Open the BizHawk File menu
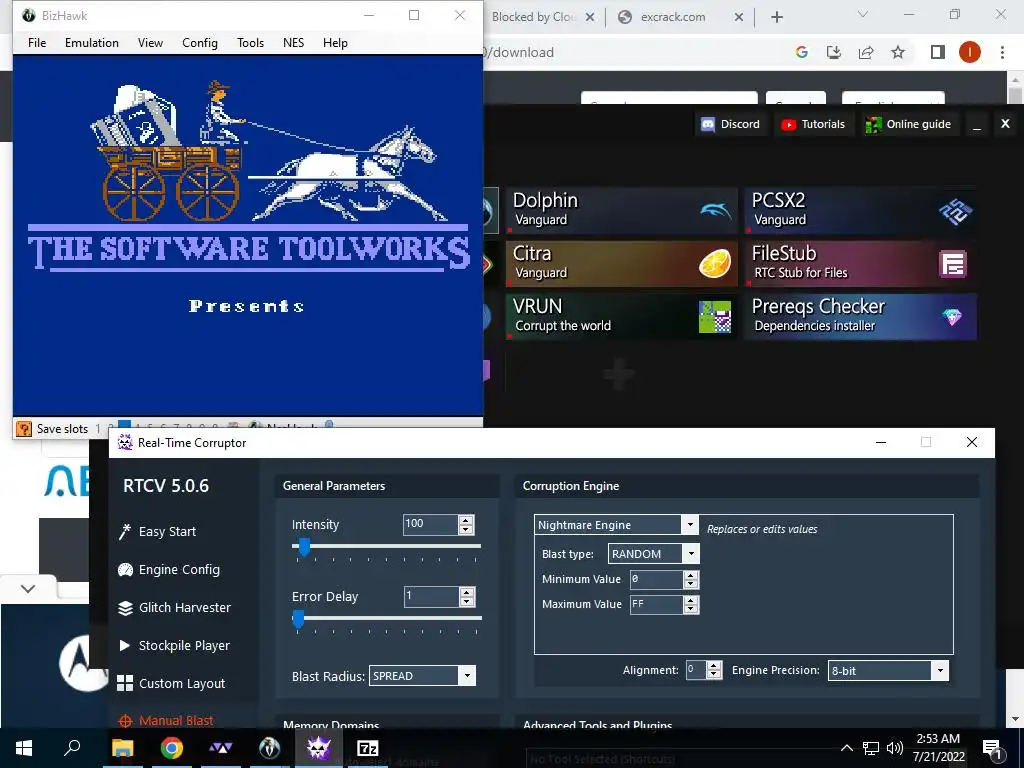Screen dimensions: 1024x768 pyautogui.click(x=37, y=43)
